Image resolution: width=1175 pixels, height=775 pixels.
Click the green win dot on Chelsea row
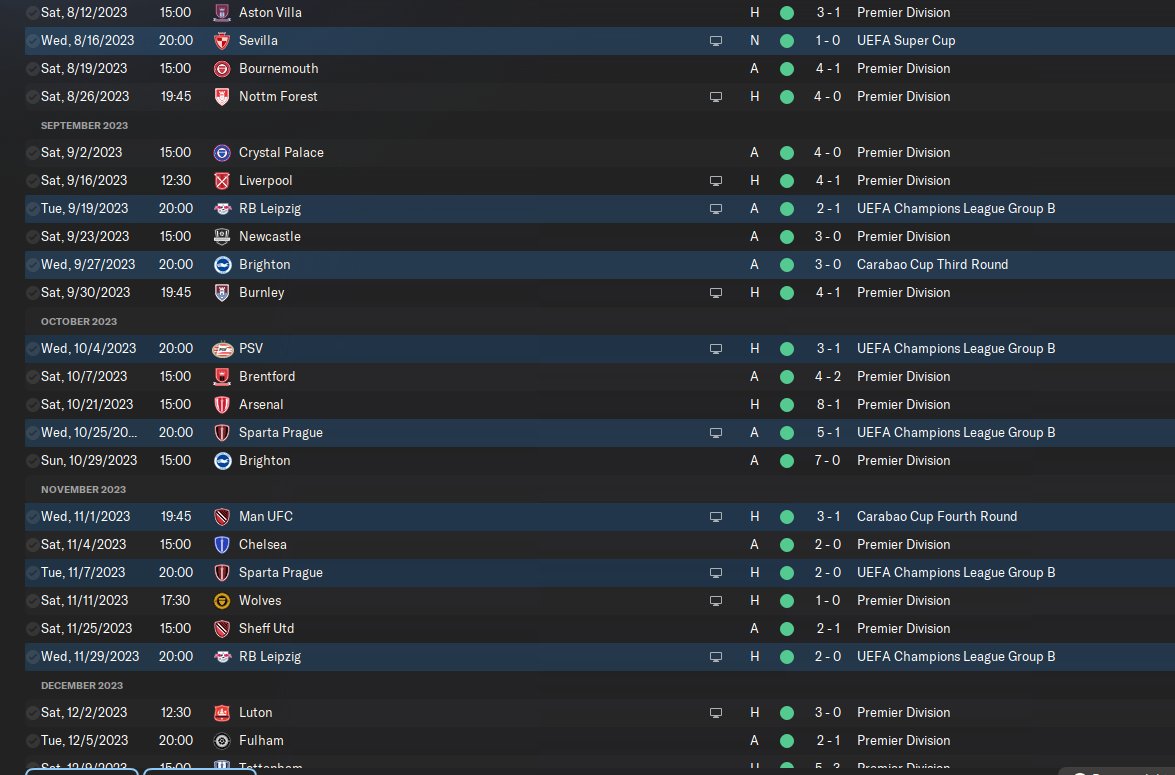[787, 545]
